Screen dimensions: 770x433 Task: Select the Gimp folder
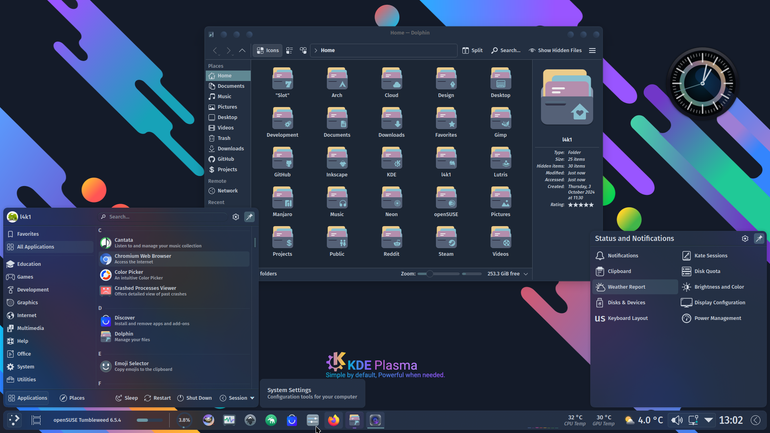[500, 122]
